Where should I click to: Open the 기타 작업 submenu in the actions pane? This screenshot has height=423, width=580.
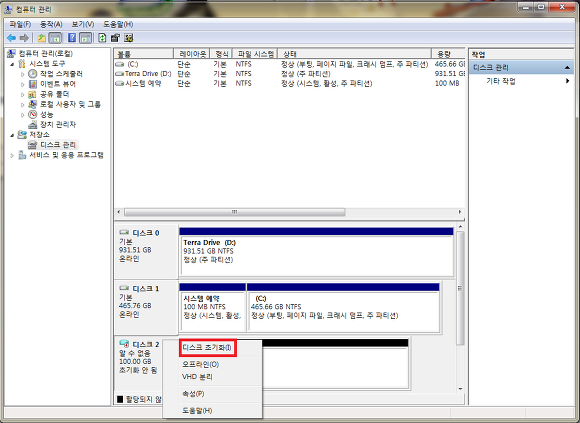(x=522, y=81)
